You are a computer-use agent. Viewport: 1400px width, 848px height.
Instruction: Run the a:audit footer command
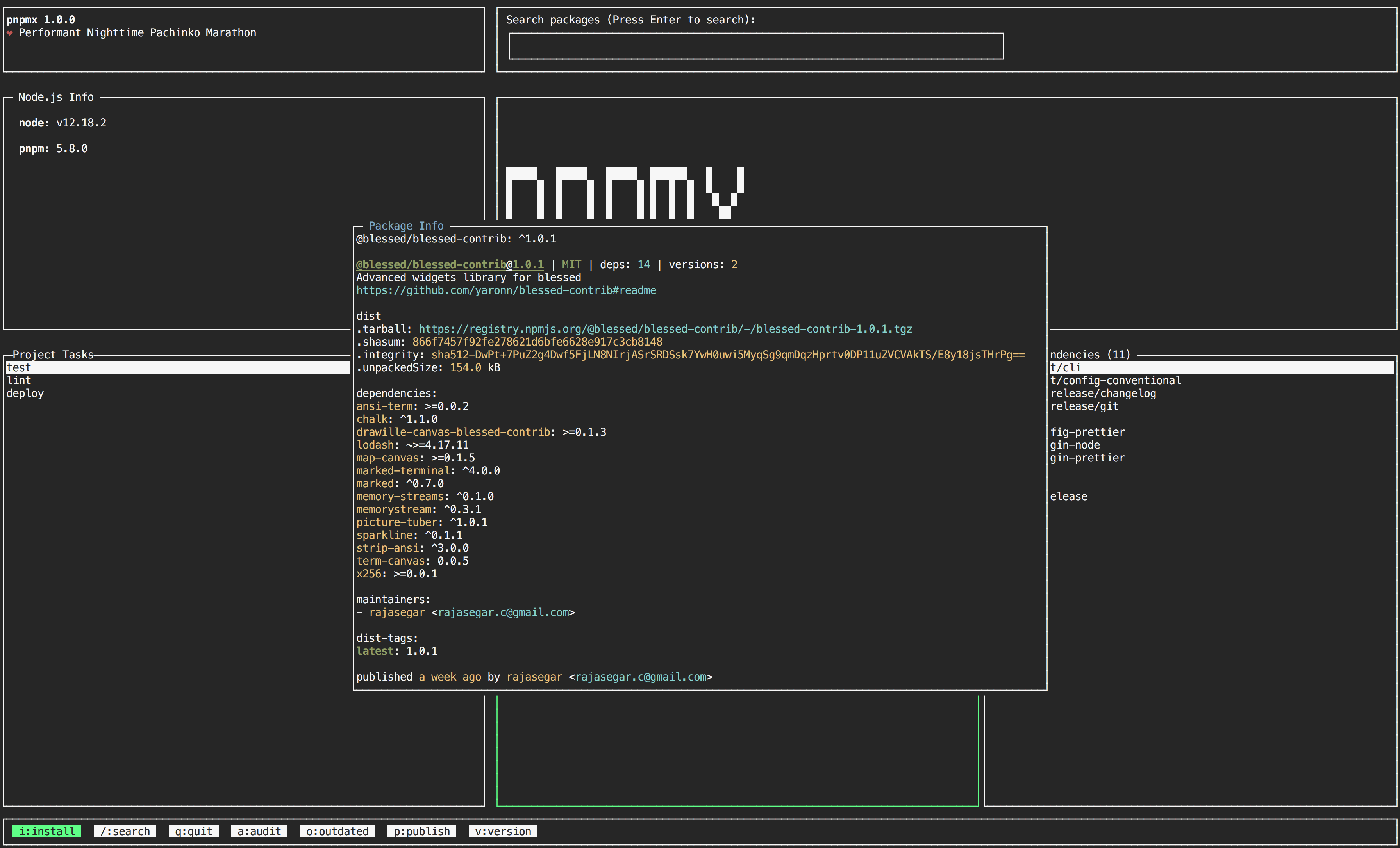point(259,831)
